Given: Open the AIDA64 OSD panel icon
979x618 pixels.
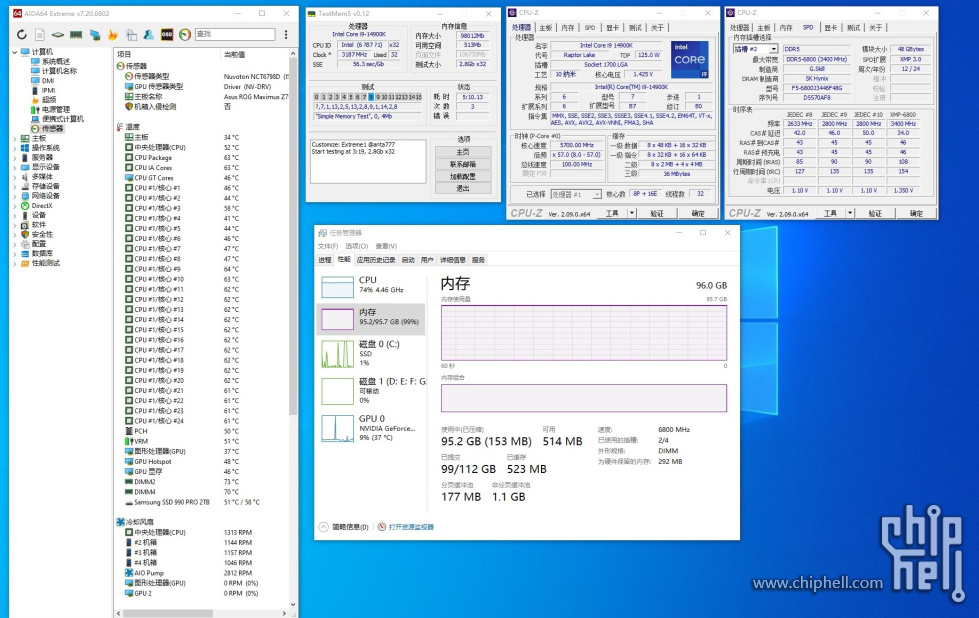Looking at the screenshot, I should pyautogui.click(x=167, y=35).
